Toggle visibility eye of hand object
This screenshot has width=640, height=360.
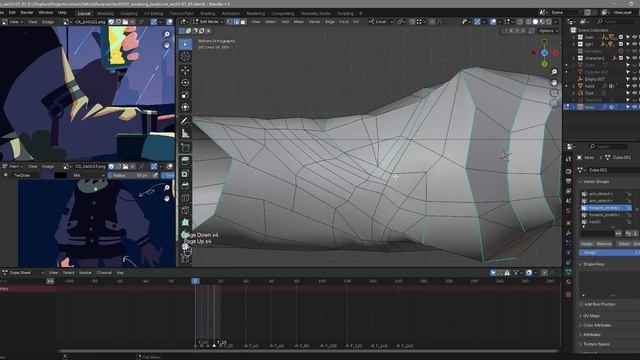tap(634, 86)
